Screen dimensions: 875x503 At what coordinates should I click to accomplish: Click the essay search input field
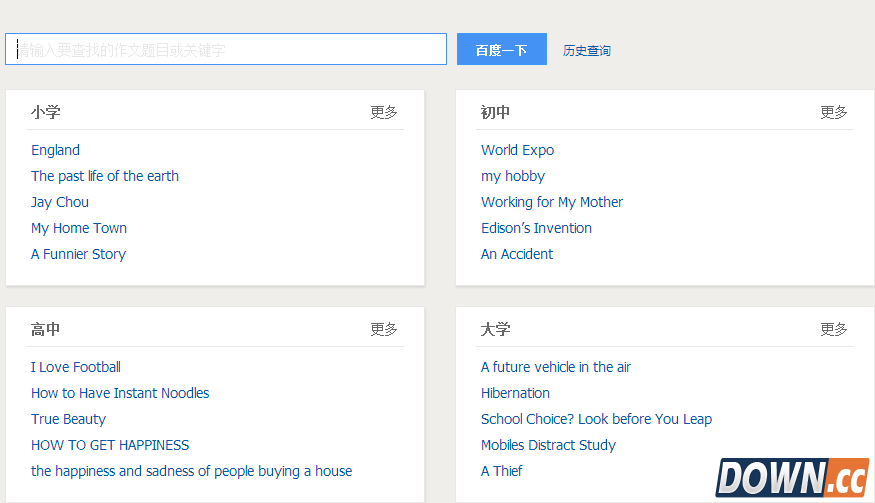point(226,50)
